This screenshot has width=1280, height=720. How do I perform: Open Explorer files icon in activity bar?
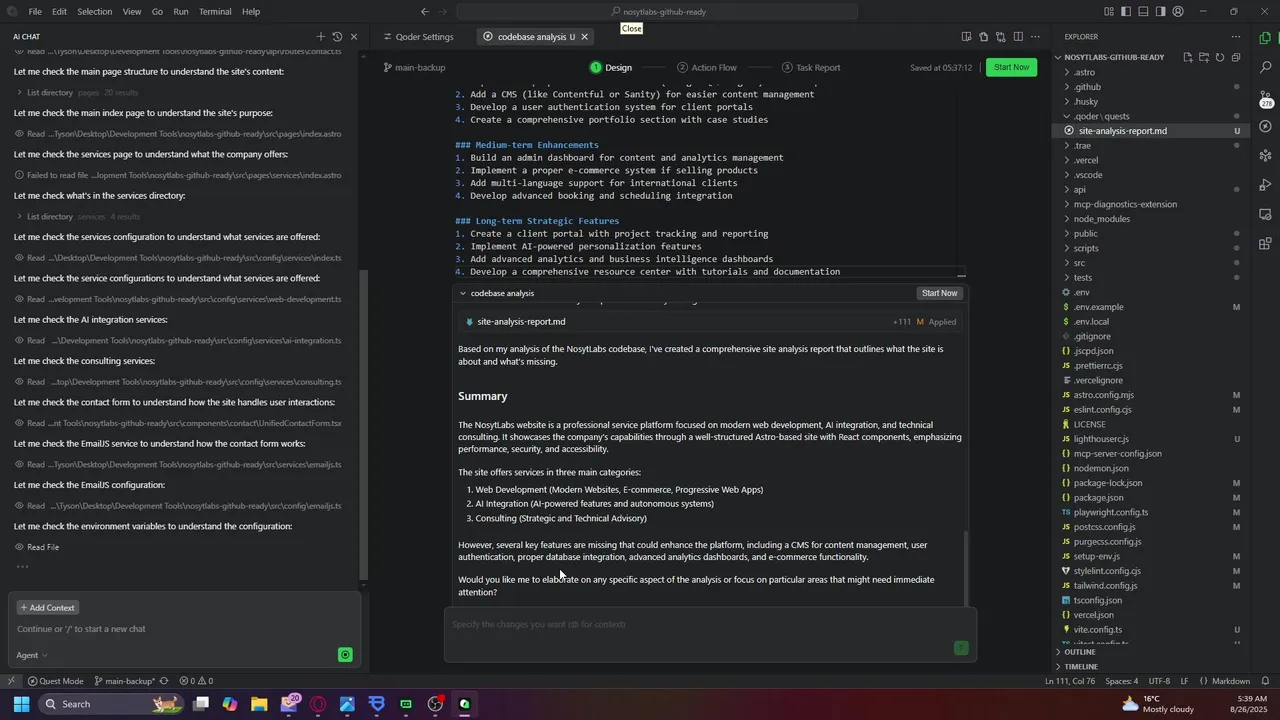pyautogui.click(x=1266, y=39)
